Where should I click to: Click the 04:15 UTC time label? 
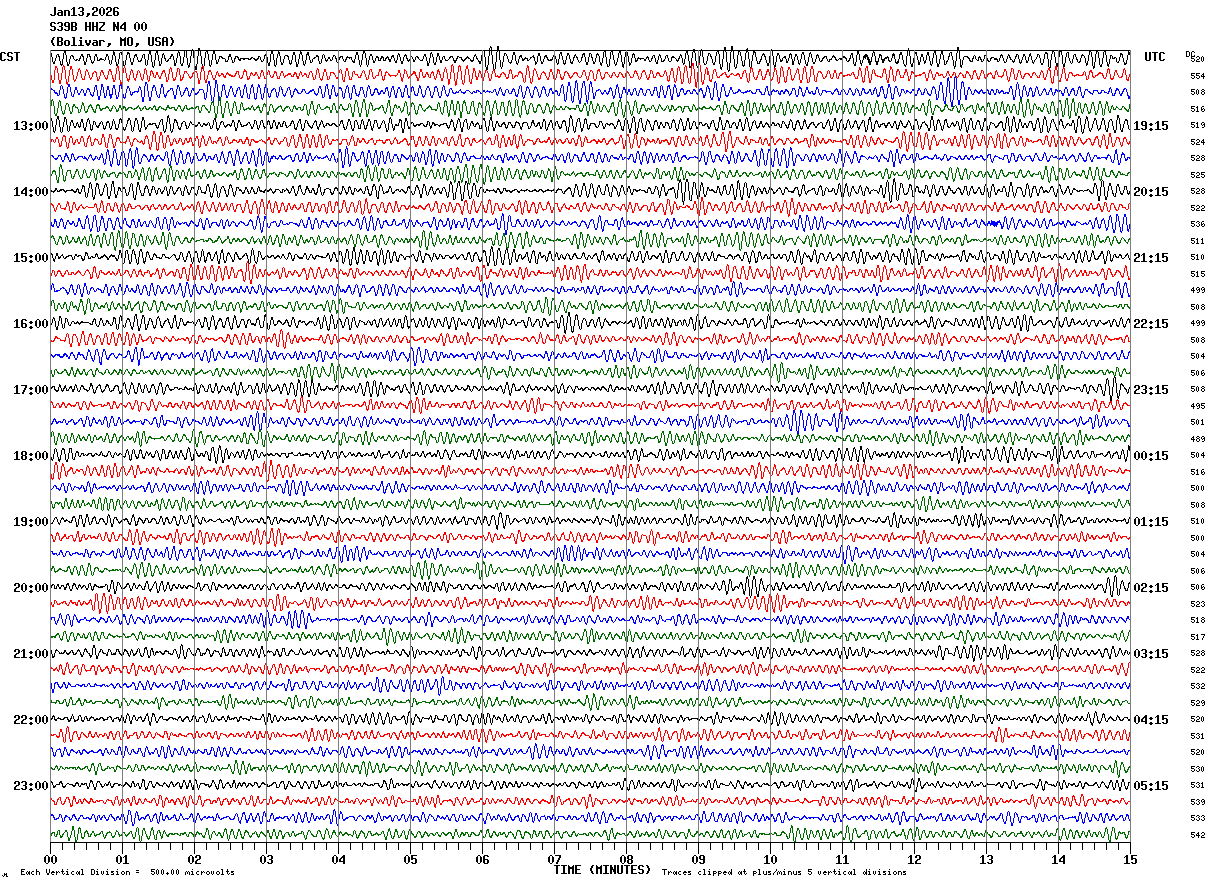click(x=1151, y=720)
